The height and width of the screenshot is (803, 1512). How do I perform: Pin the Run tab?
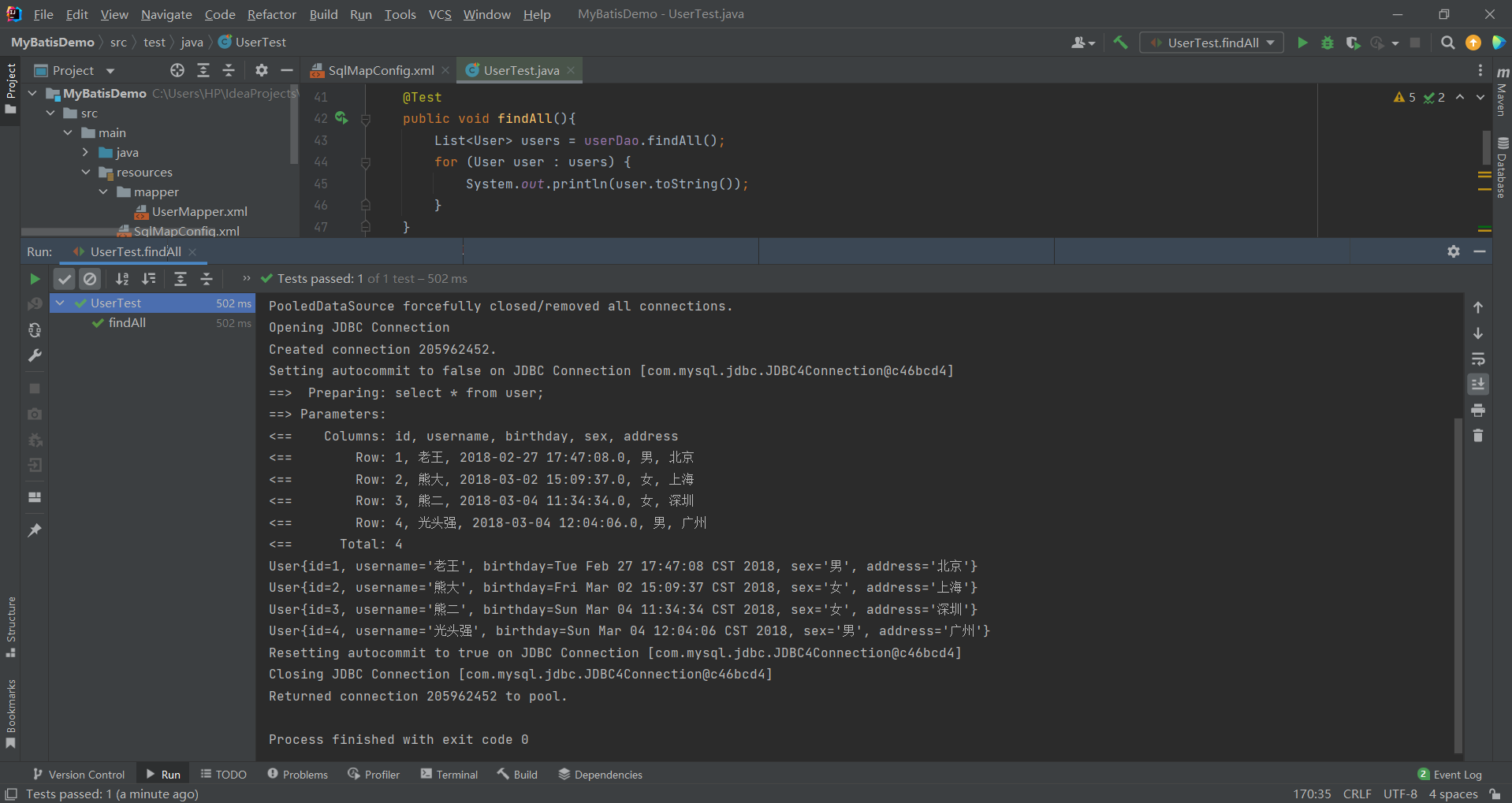[x=35, y=530]
